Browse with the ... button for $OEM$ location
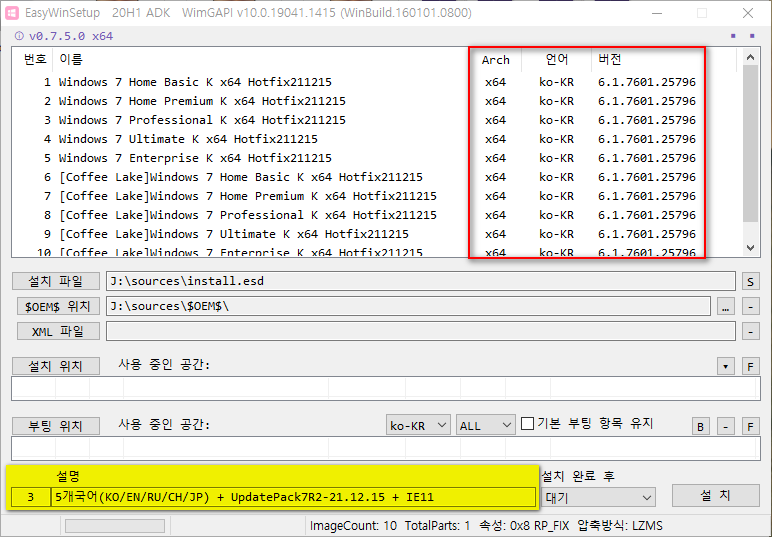Screen dimensions: 772x537 (x=725, y=306)
